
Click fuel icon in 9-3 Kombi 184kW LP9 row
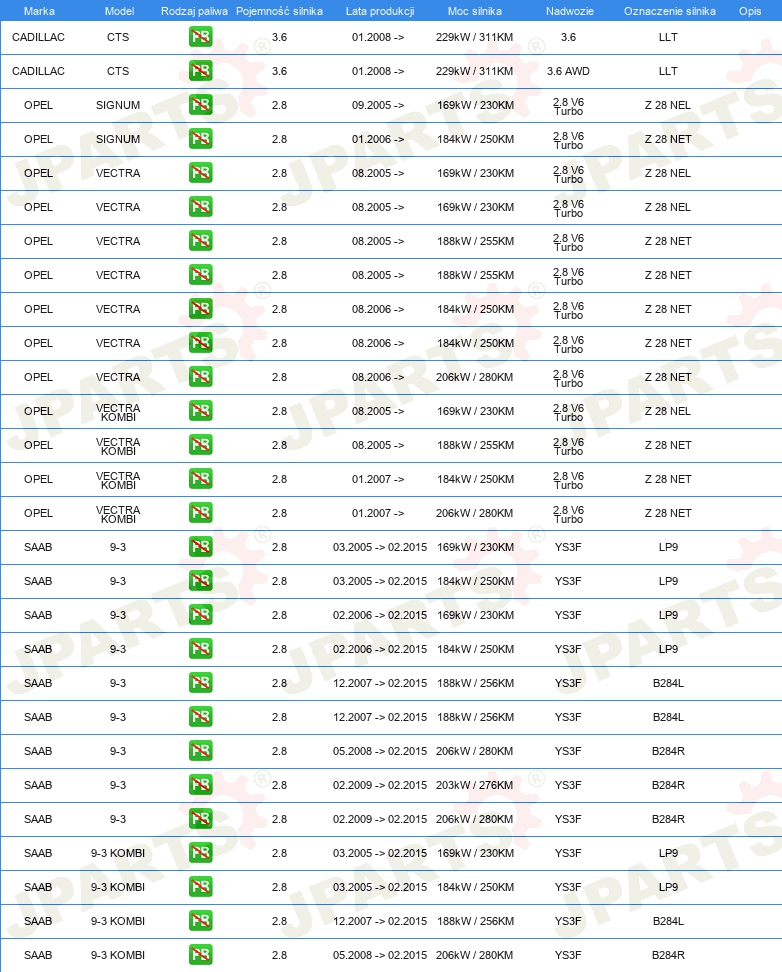coord(200,887)
